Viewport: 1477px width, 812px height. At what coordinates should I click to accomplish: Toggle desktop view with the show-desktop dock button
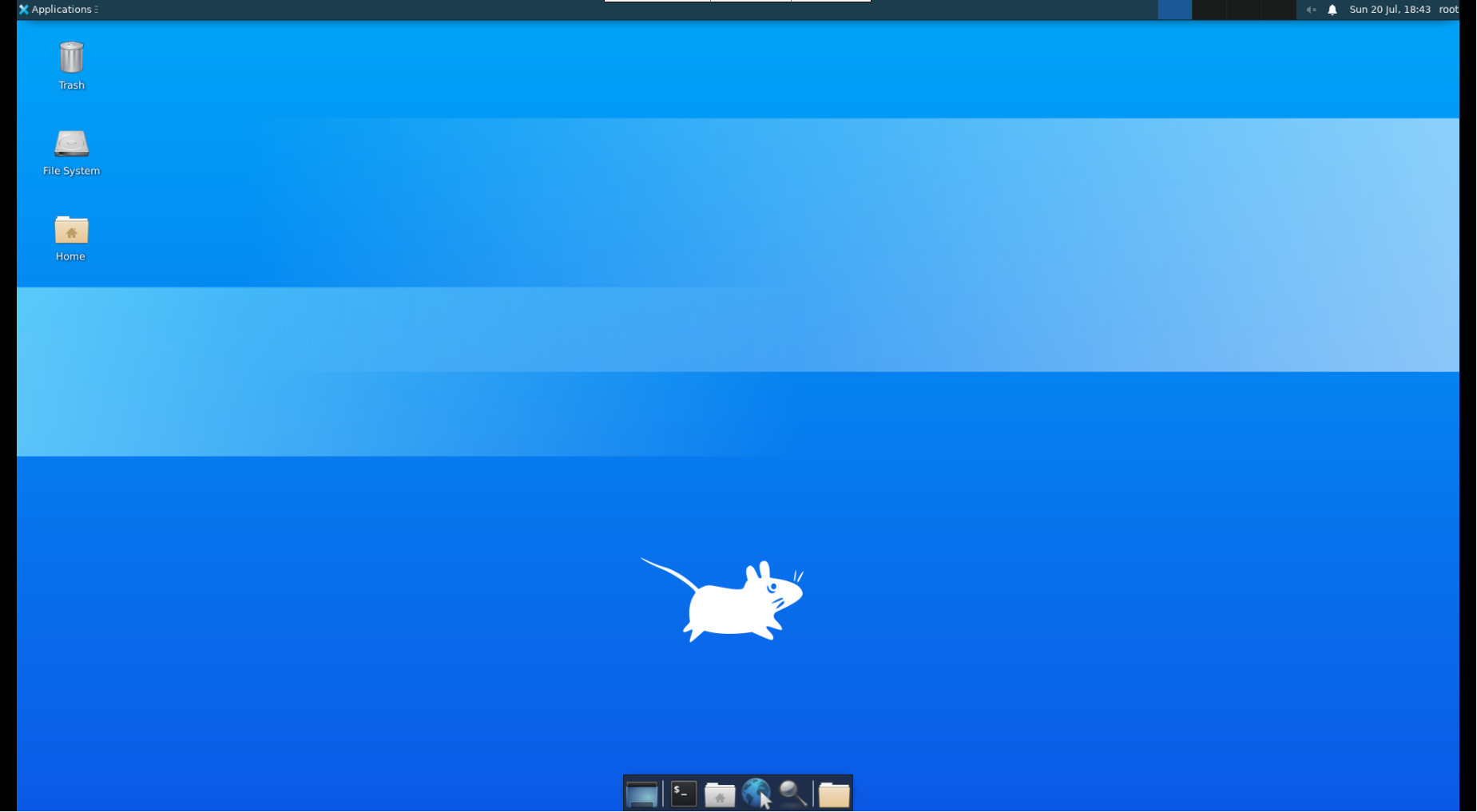(x=642, y=794)
